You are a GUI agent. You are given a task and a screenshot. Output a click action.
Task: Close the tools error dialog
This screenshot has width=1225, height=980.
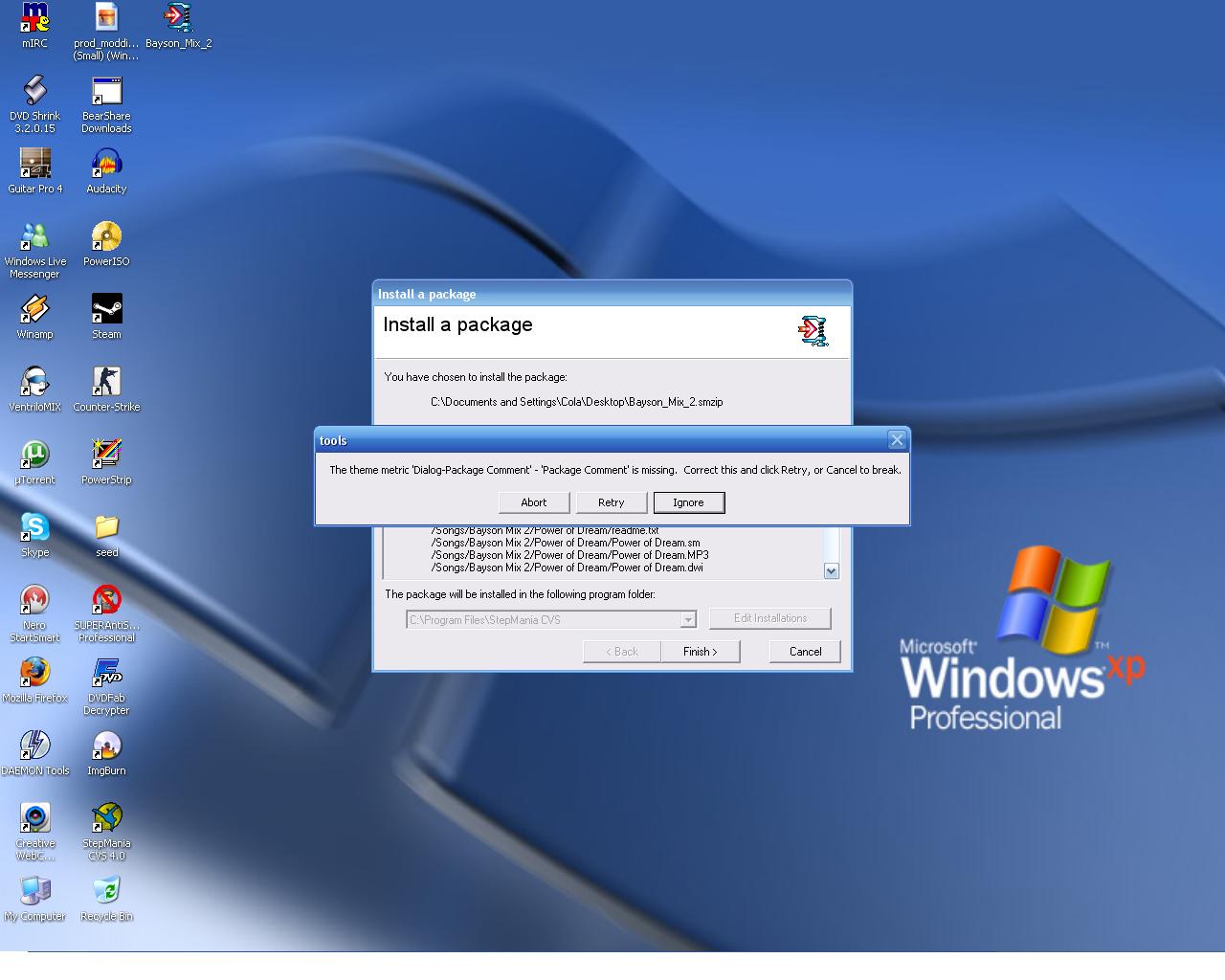[x=897, y=439]
